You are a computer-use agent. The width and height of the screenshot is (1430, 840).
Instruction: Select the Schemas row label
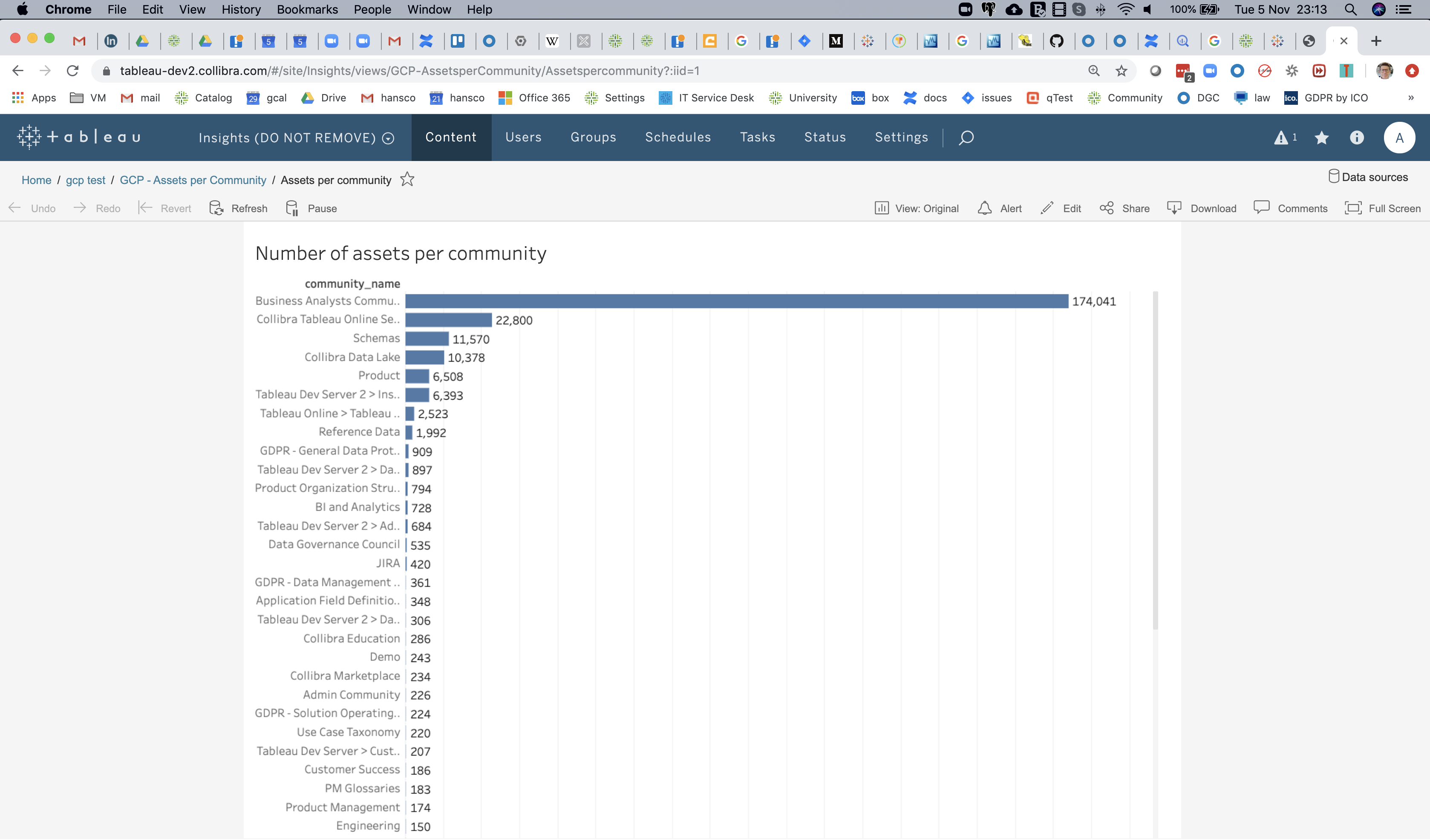[x=376, y=338]
